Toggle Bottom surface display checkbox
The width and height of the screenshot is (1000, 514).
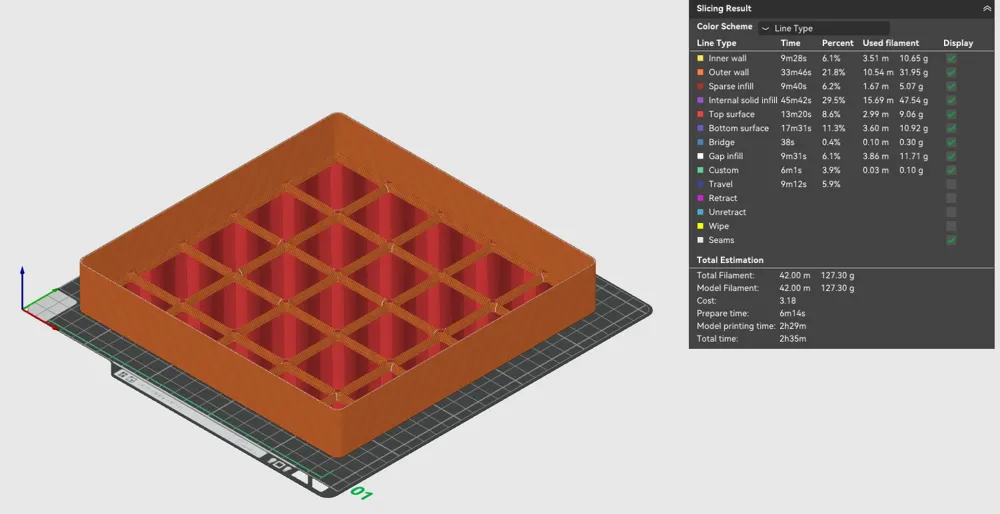tap(951, 128)
